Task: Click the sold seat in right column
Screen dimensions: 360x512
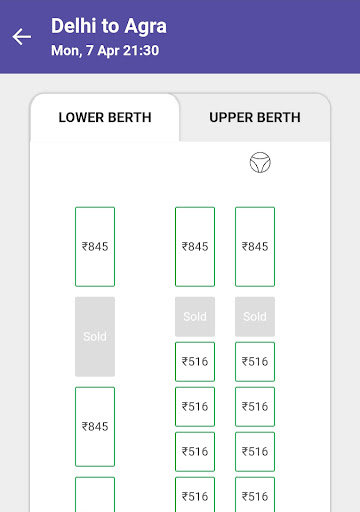Action: [x=255, y=317]
